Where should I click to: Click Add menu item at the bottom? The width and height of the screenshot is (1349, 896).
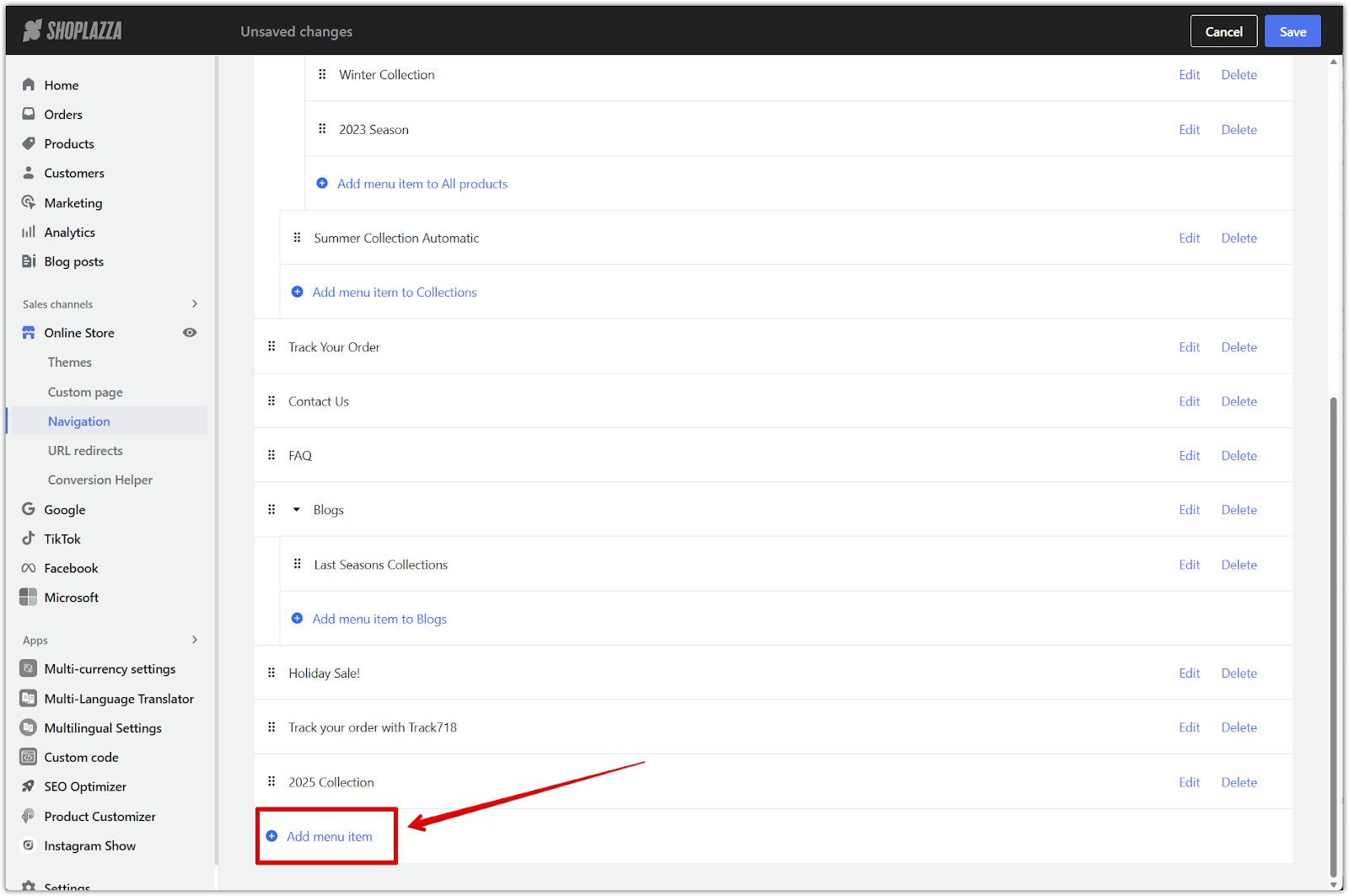pyautogui.click(x=329, y=836)
